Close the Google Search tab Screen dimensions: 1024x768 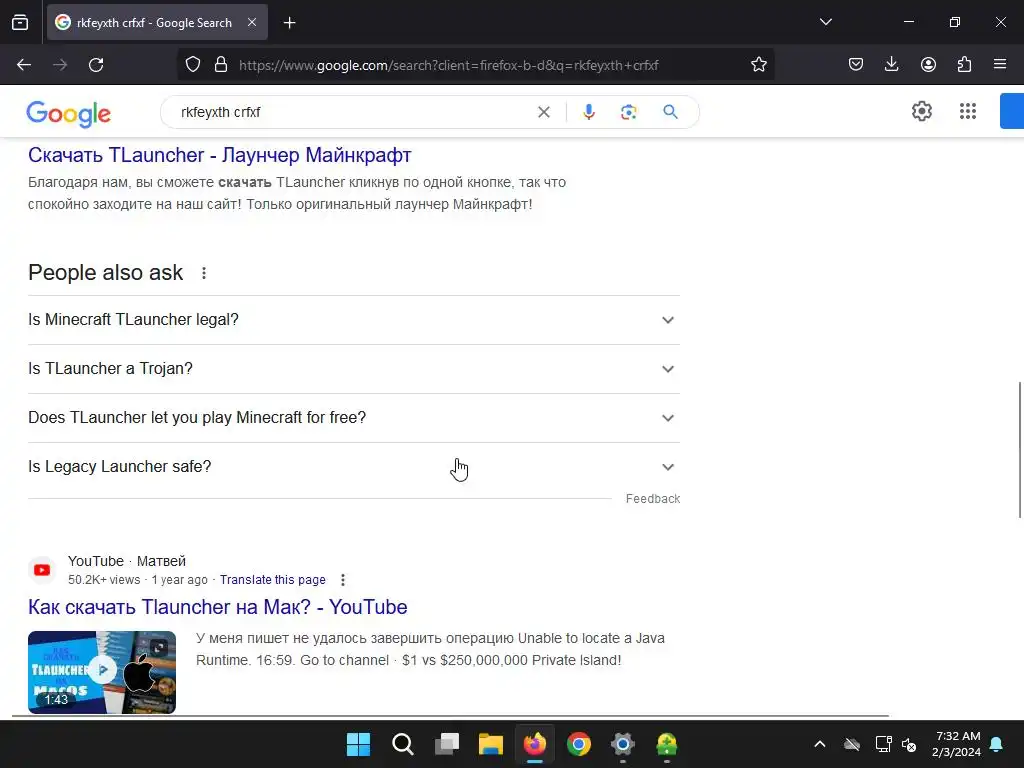coord(252,22)
